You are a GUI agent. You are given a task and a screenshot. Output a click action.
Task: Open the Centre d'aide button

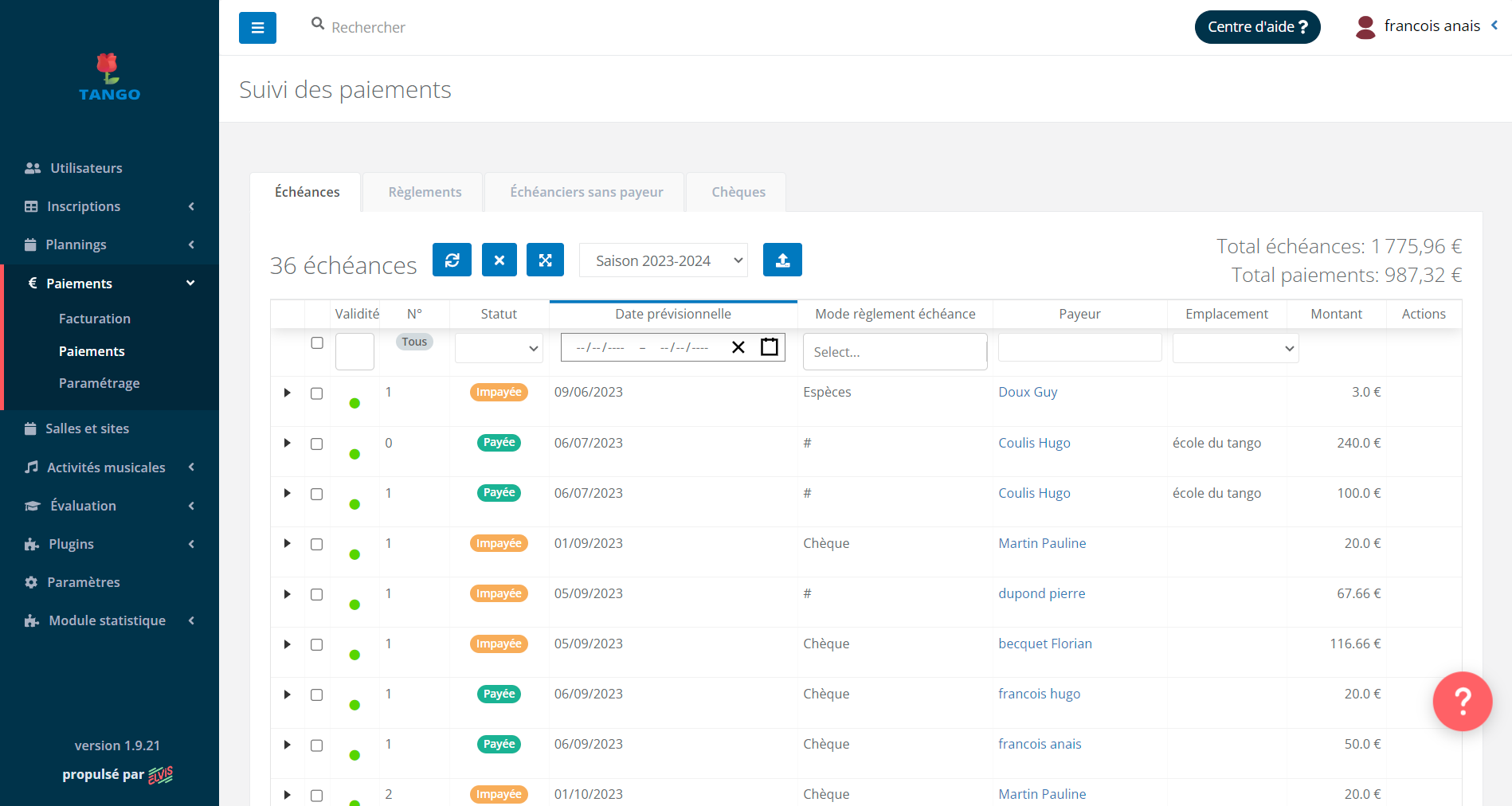coord(1257,27)
